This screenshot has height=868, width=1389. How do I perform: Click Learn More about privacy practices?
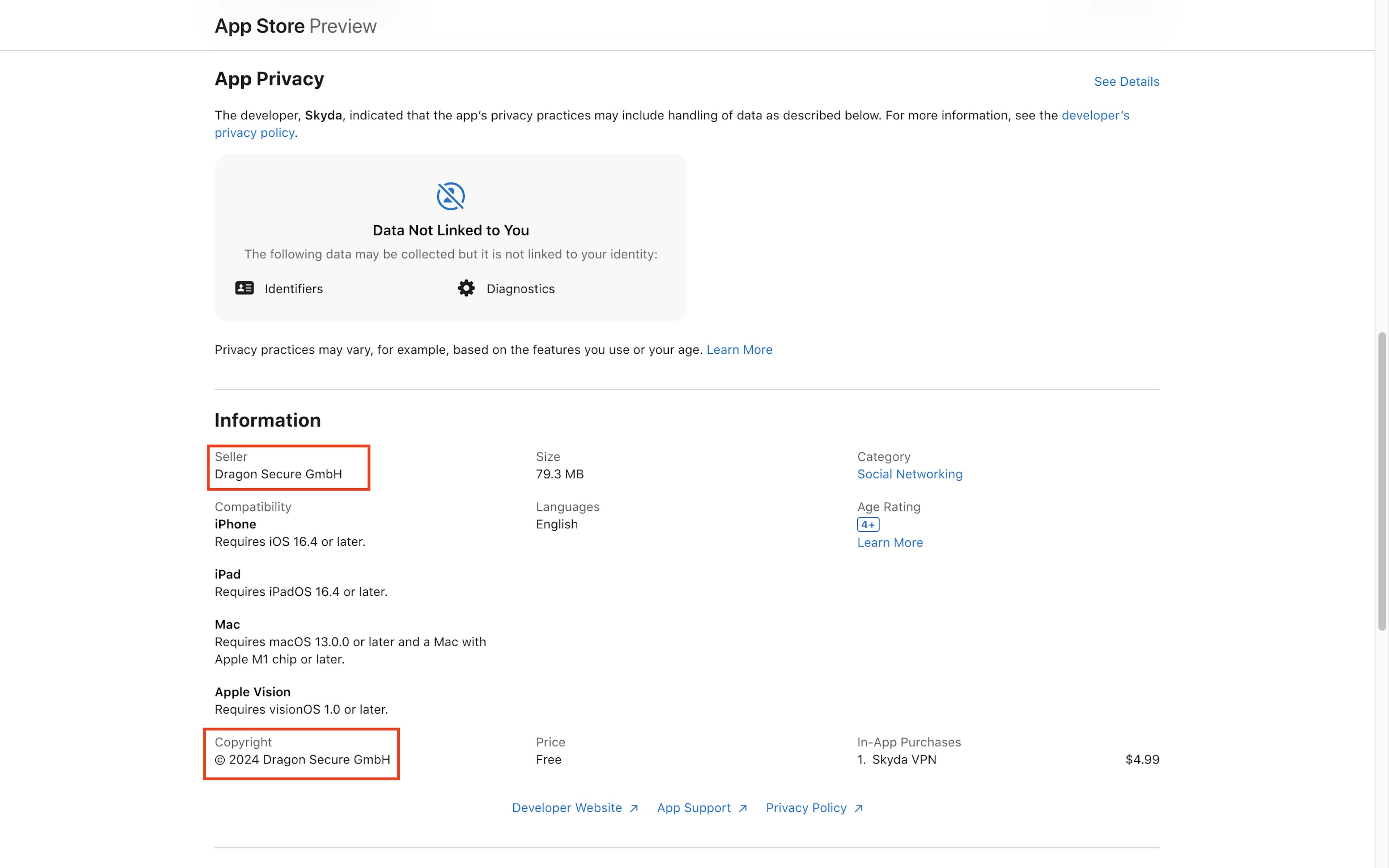739,350
